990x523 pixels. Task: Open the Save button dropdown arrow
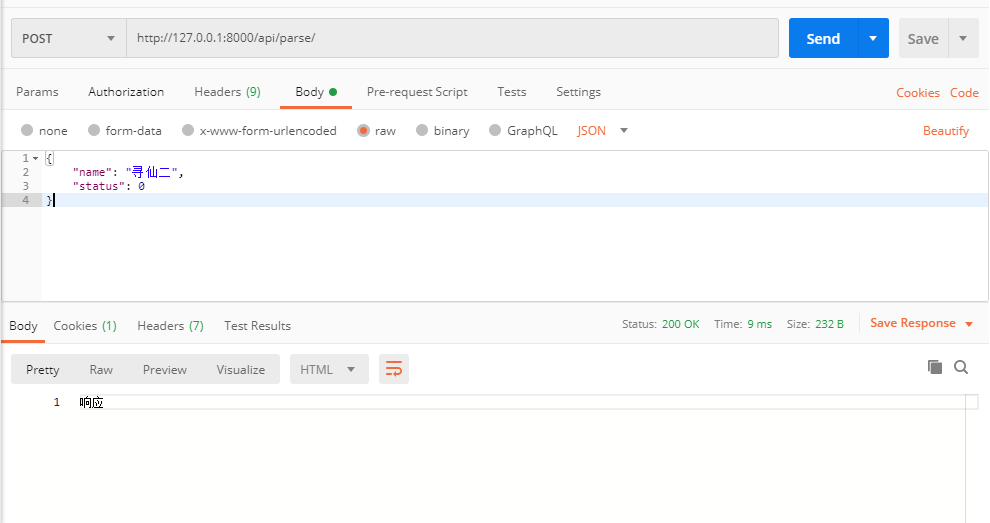click(963, 39)
